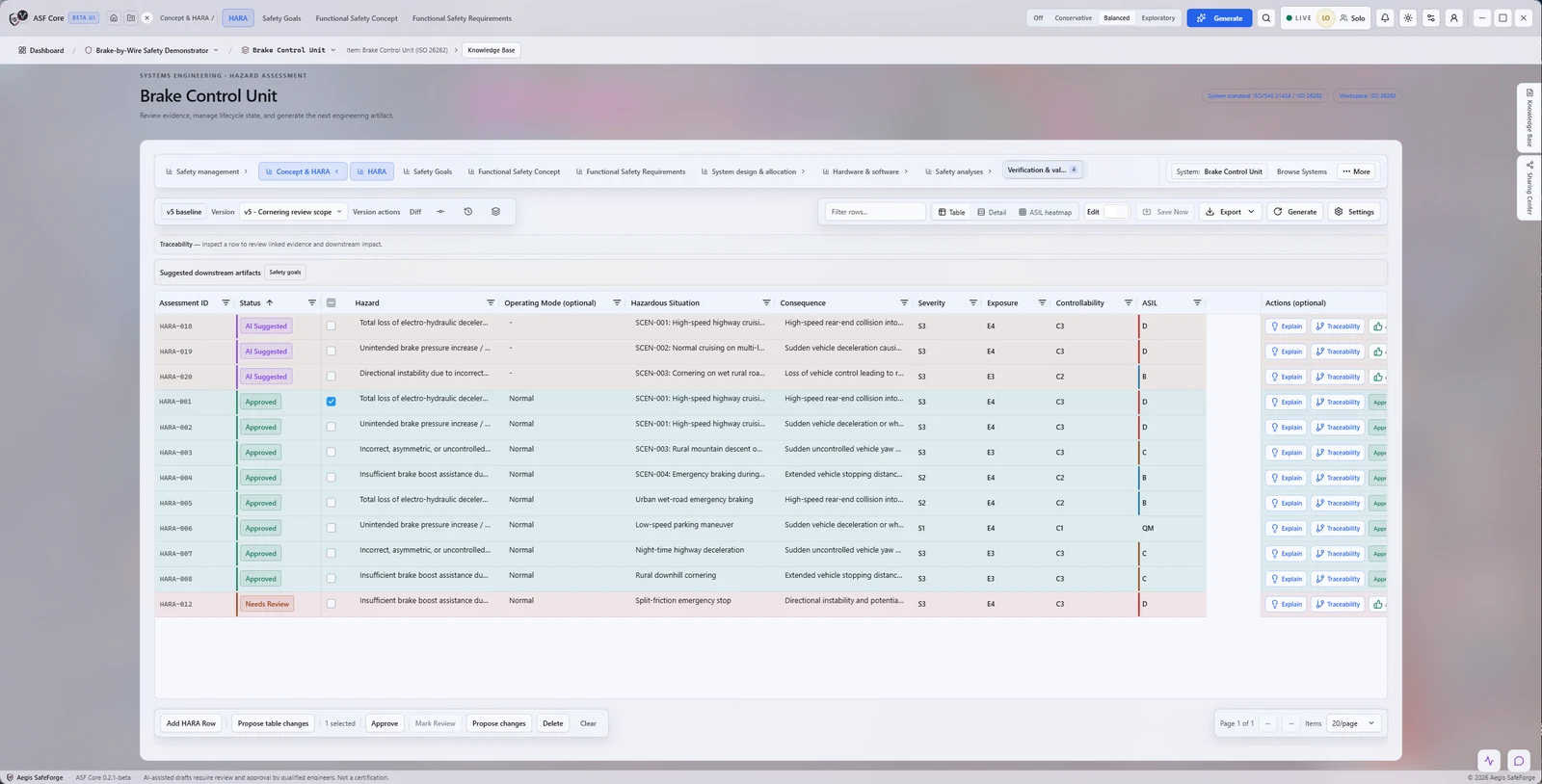Open the sliders preferences icon in top bar

click(x=1431, y=18)
